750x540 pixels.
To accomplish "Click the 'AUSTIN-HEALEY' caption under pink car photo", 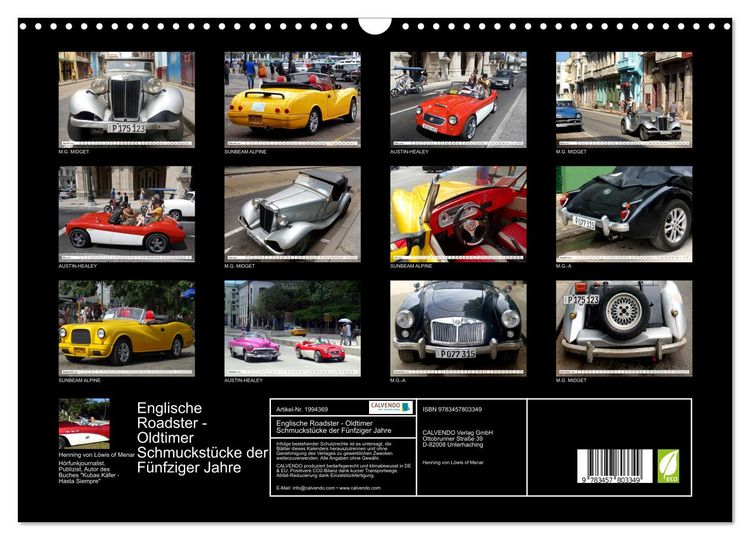I will coord(243,380).
